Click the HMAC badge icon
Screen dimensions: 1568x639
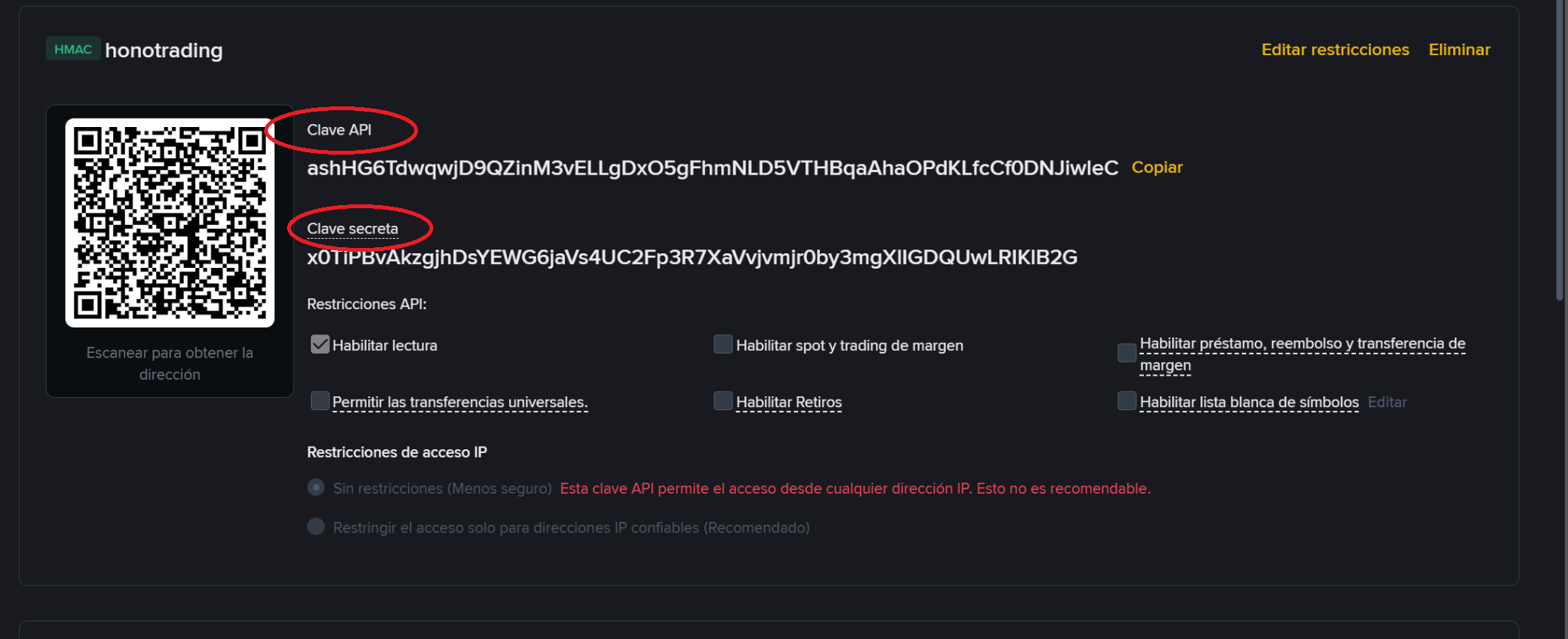73,50
